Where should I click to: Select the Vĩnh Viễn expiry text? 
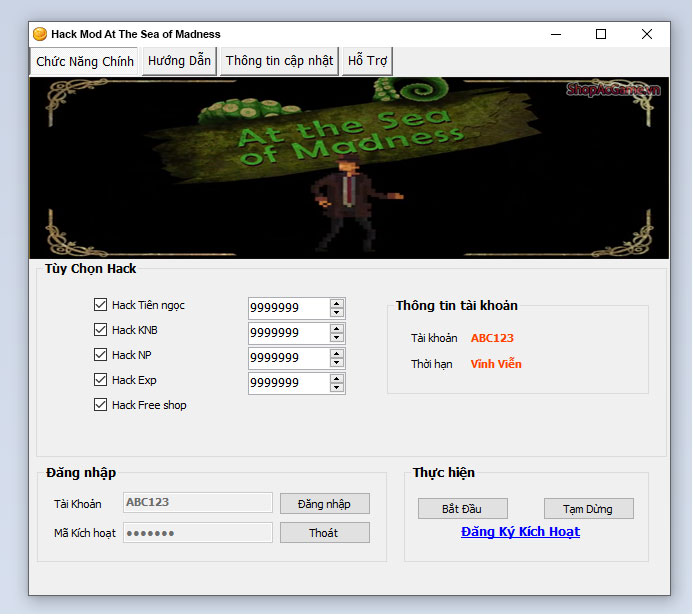pyautogui.click(x=496, y=364)
